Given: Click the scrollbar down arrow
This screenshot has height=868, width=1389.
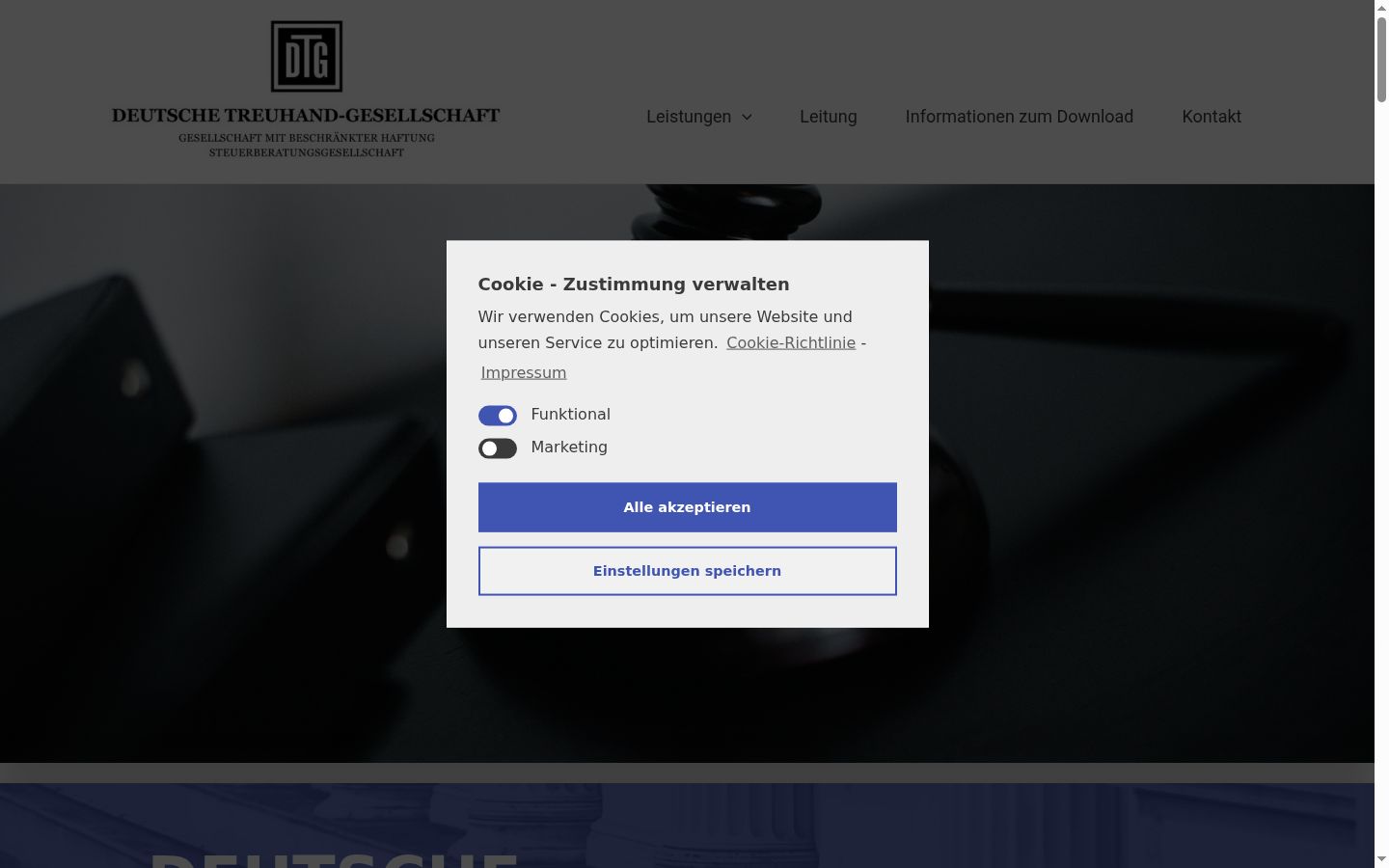Looking at the screenshot, I should 1381,859.
